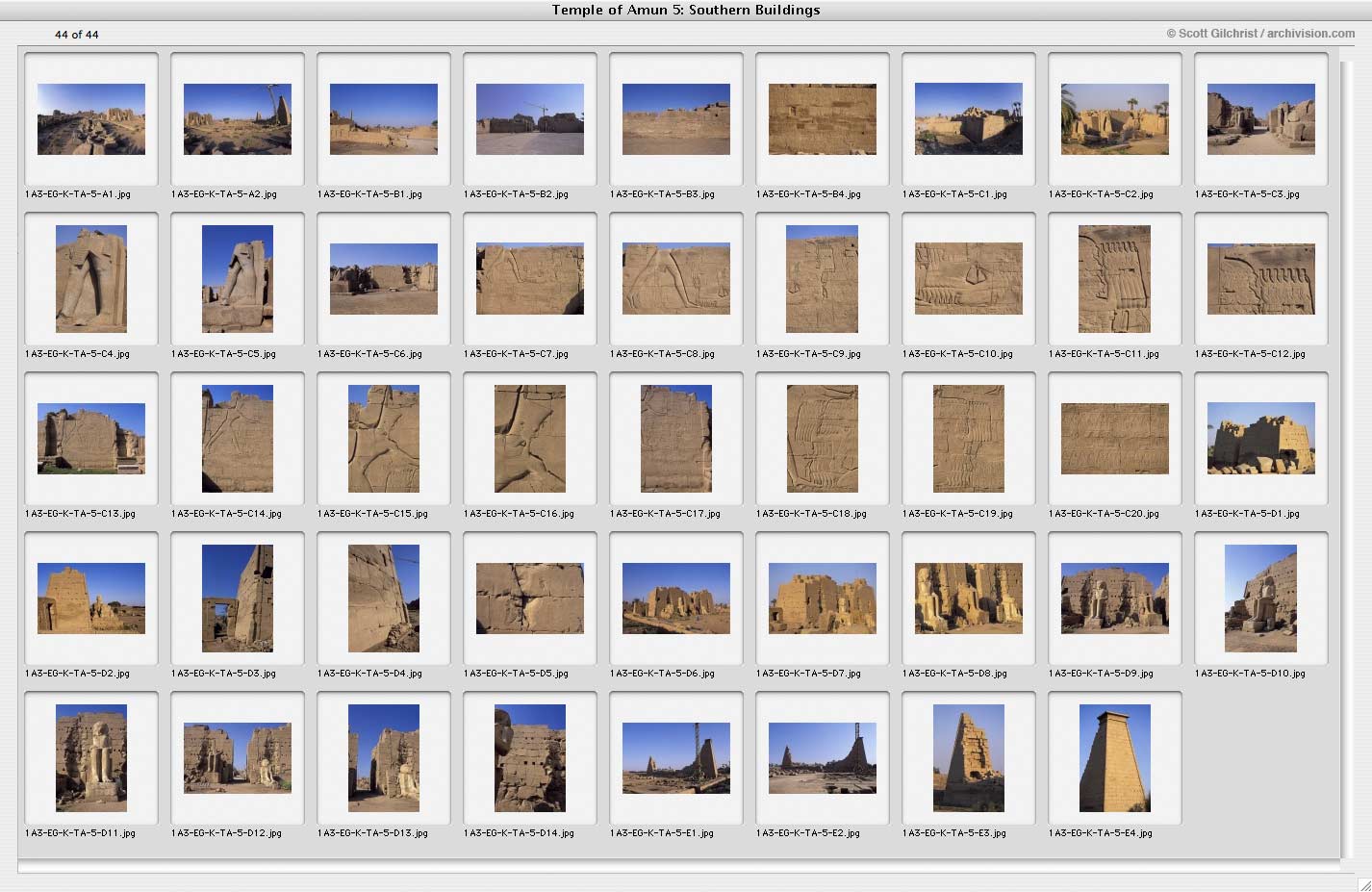Select statue thumbnail 1A3-EG-K-TA-5-C4.jpg
The height and width of the screenshot is (892, 1372).
coord(91,279)
